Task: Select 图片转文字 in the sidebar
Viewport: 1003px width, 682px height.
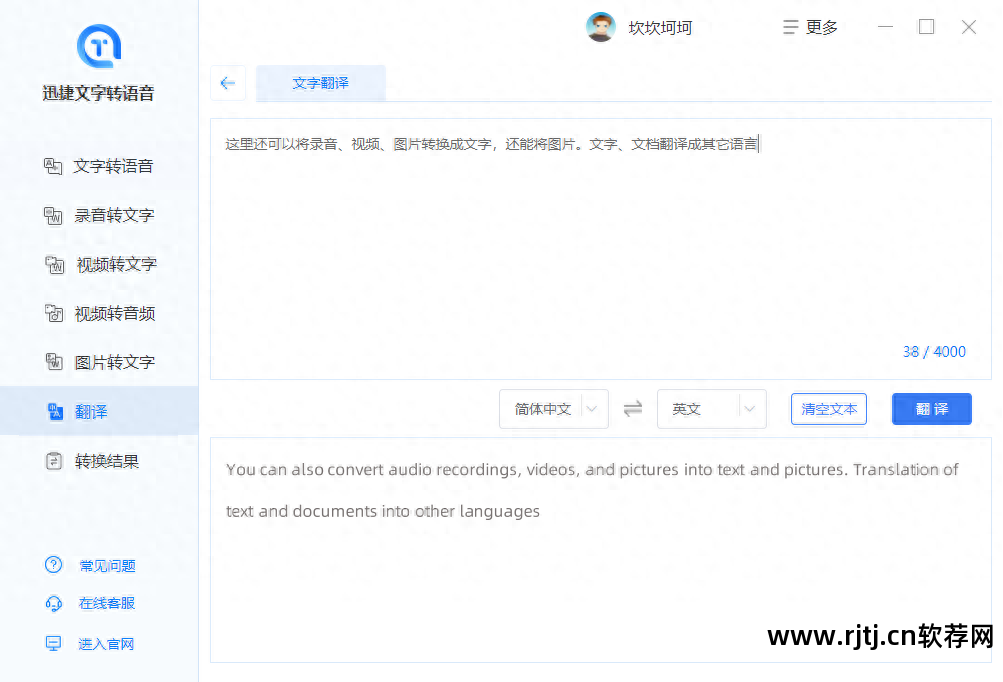Action: tap(100, 362)
